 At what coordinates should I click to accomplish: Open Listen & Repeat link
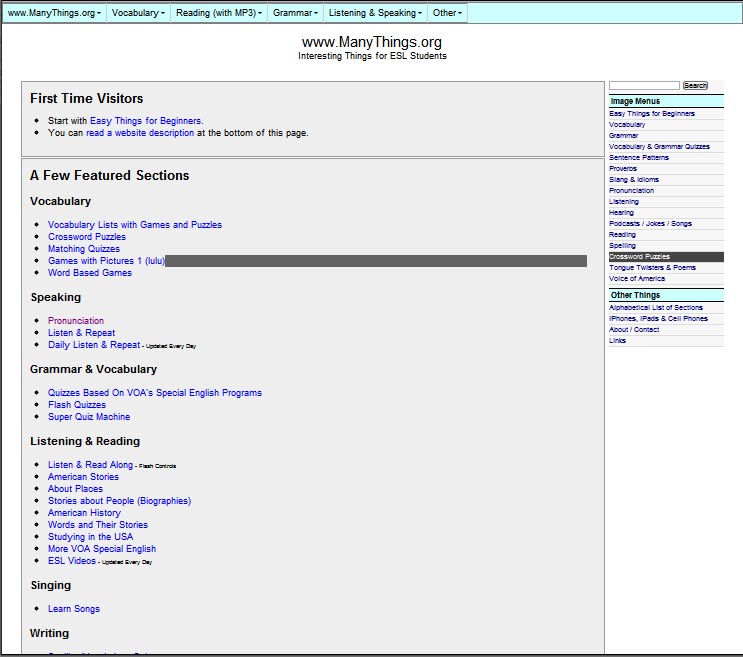pyautogui.click(x=82, y=333)
